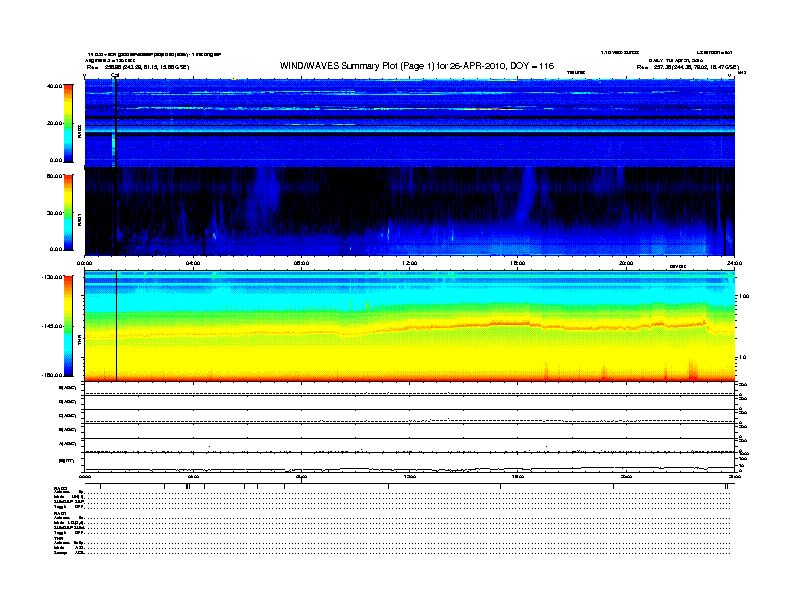Image resolution: width=792 pixels, height=612 pixels.
Task: Click the black calibration line in TNR spectrogram
Action: tap(117, 326)
